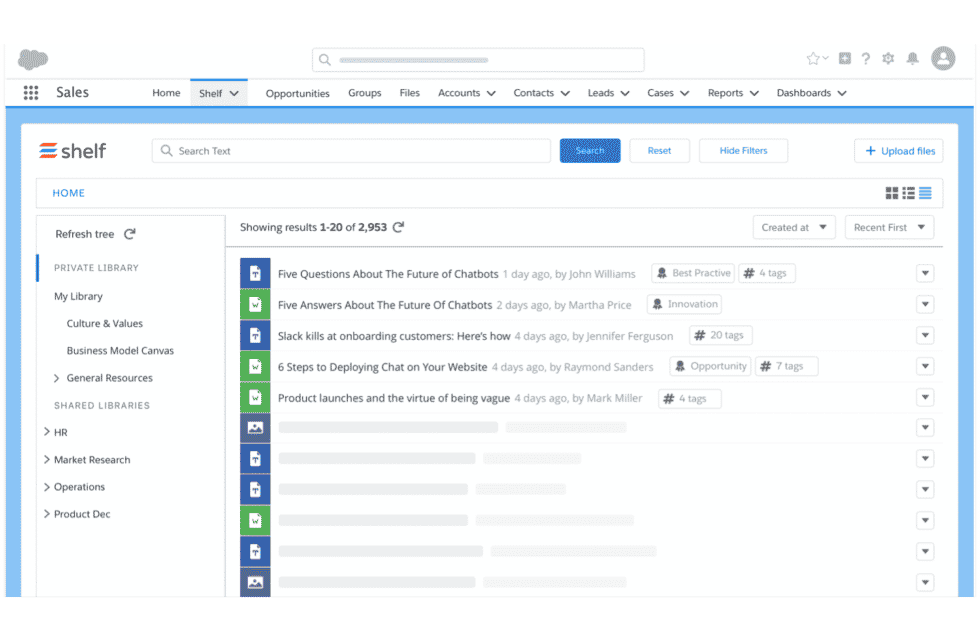Open the Created at sort dropdown
Screen dimensions: 980x627
(x=794, y=227)
